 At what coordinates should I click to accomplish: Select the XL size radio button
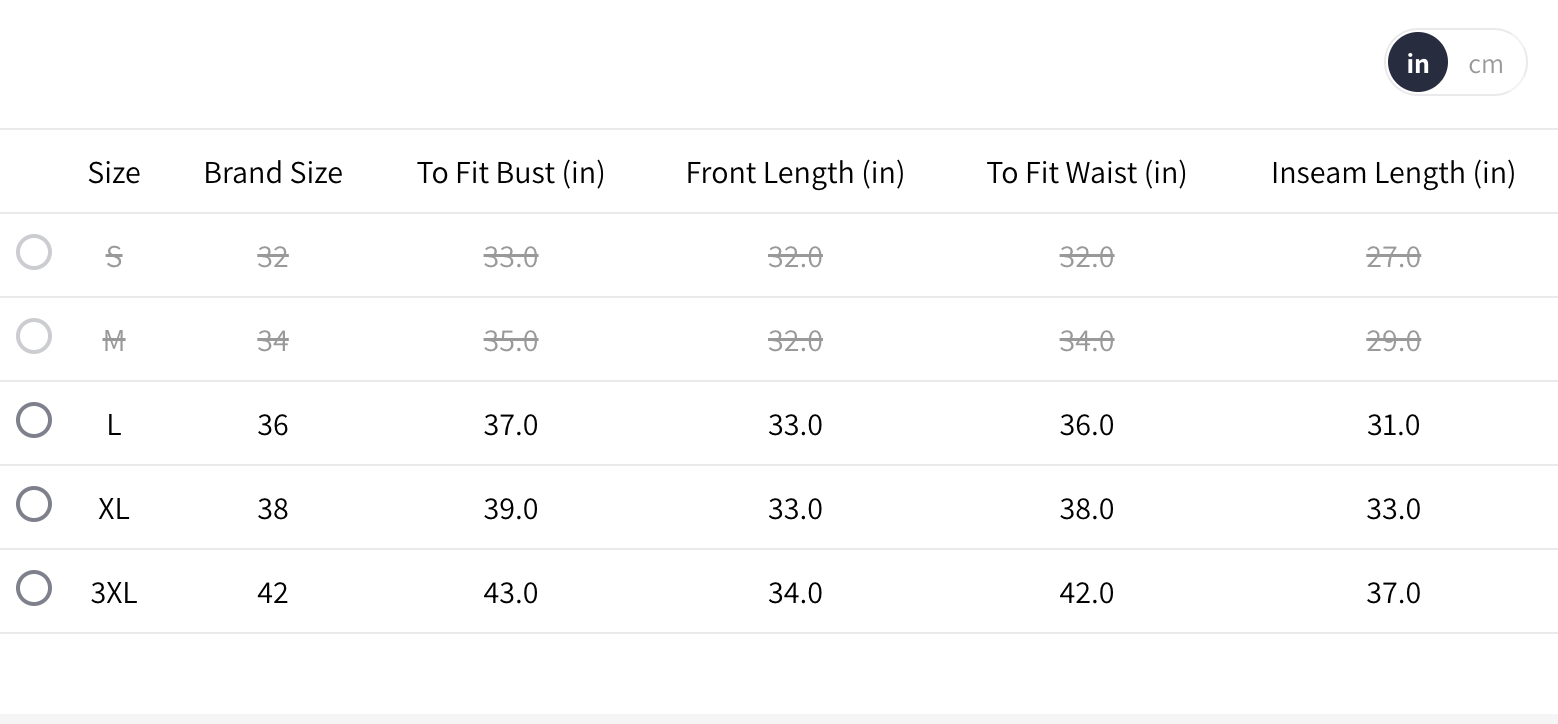point(34,504)
